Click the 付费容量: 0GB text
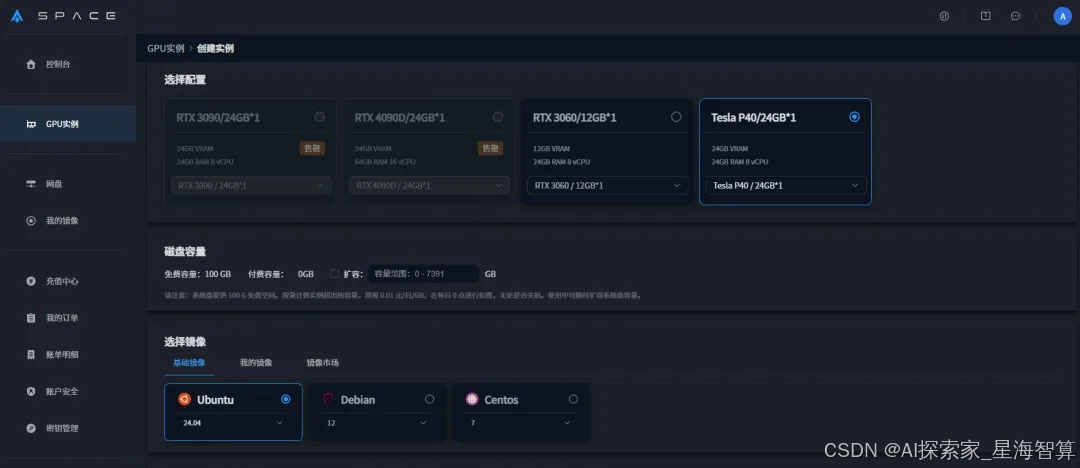Screen dimensions: 1080x468 coord(281,274)
